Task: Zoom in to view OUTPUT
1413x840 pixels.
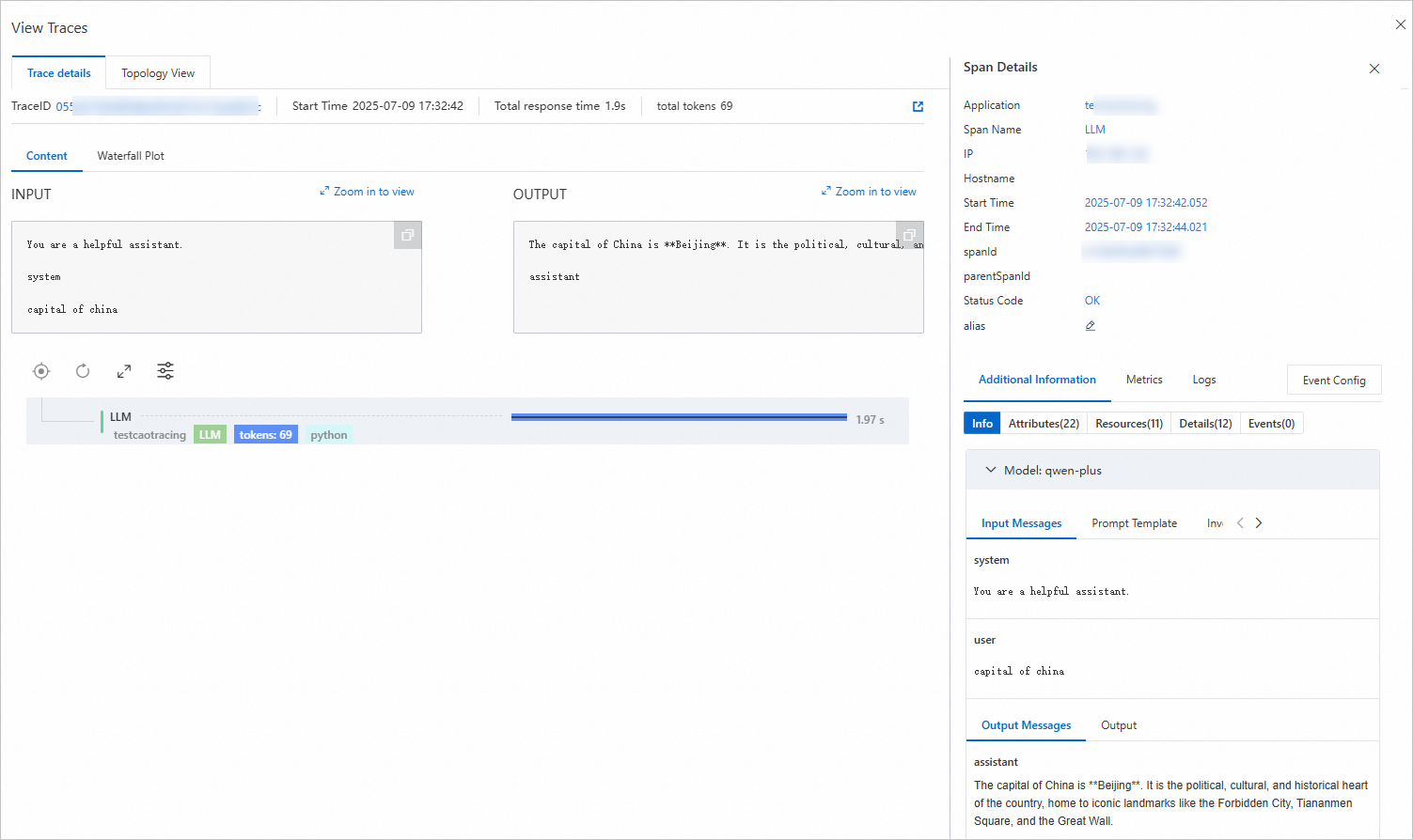Action: [x=869, y=192]
